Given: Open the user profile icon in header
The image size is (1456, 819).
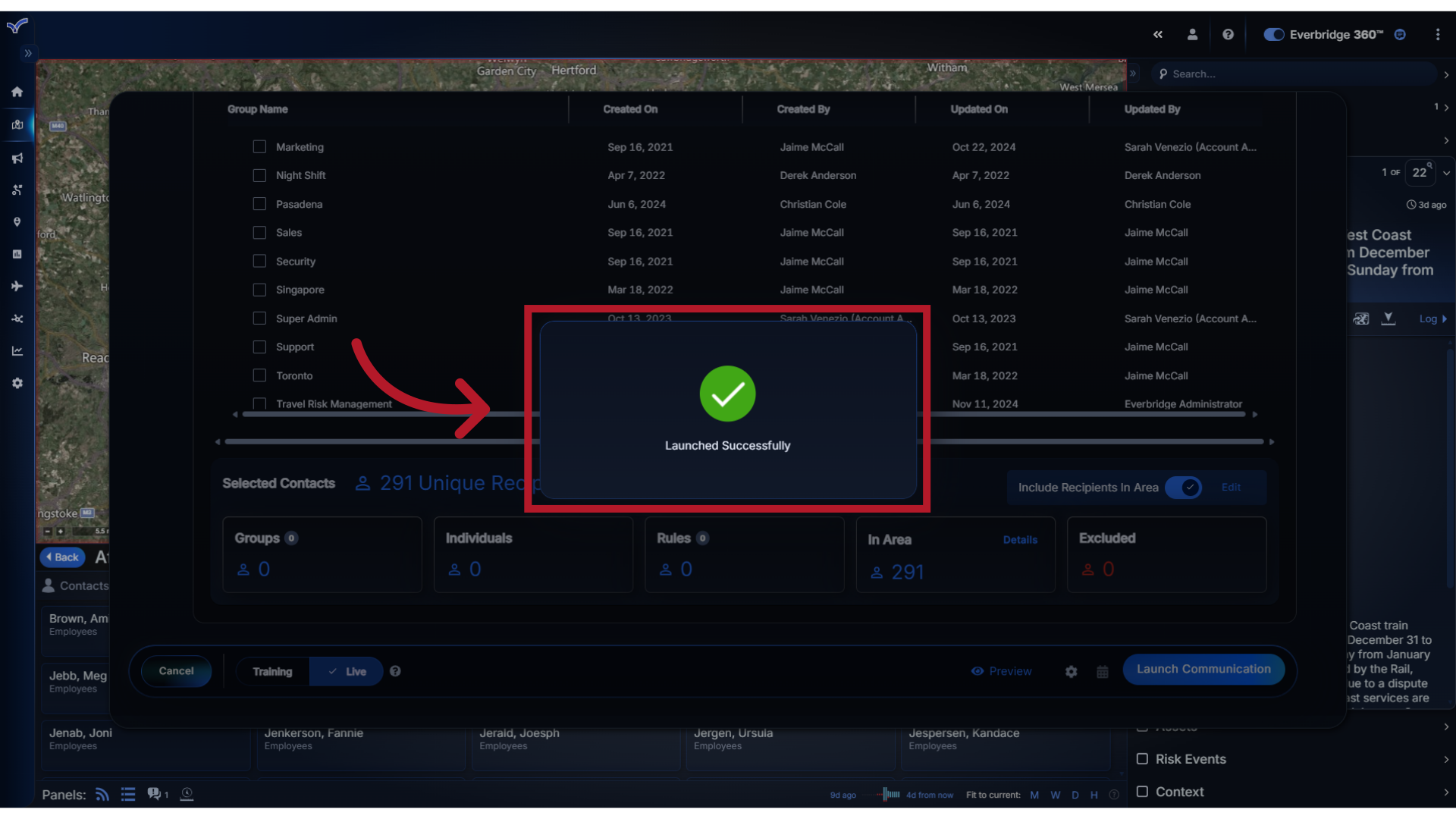Looking at the screenshot, I should pyautogui.click(x=1192, y=34).
